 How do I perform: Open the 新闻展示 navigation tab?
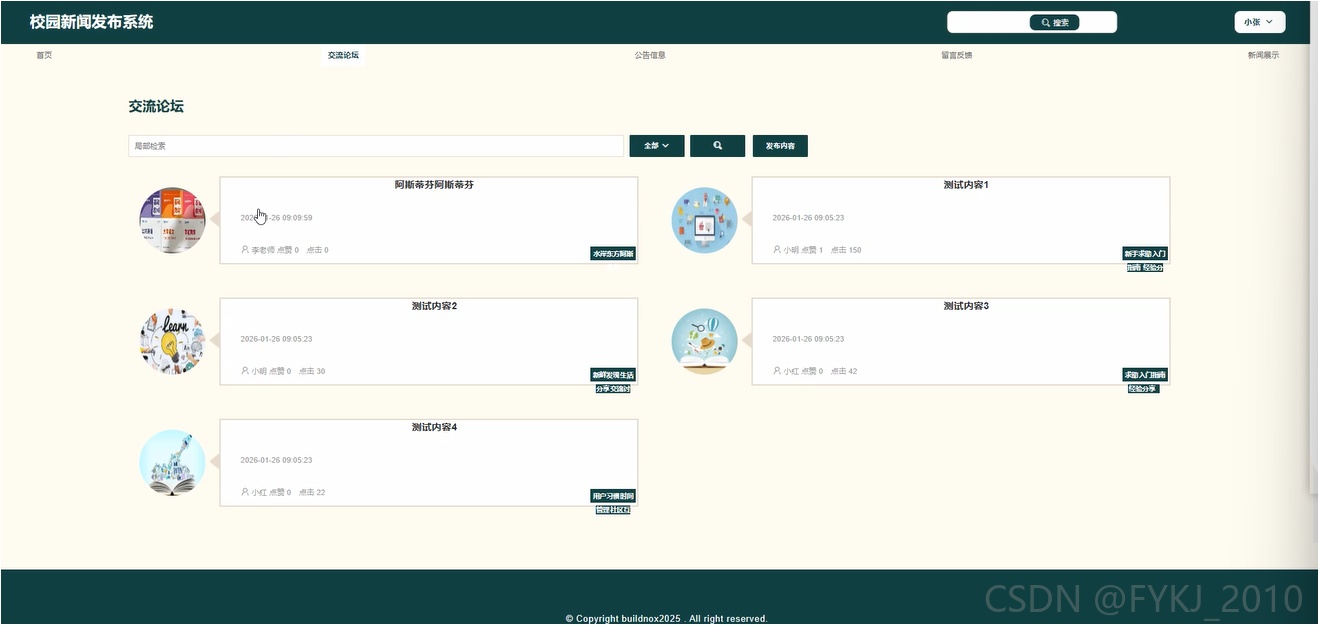coord(1263,55)
